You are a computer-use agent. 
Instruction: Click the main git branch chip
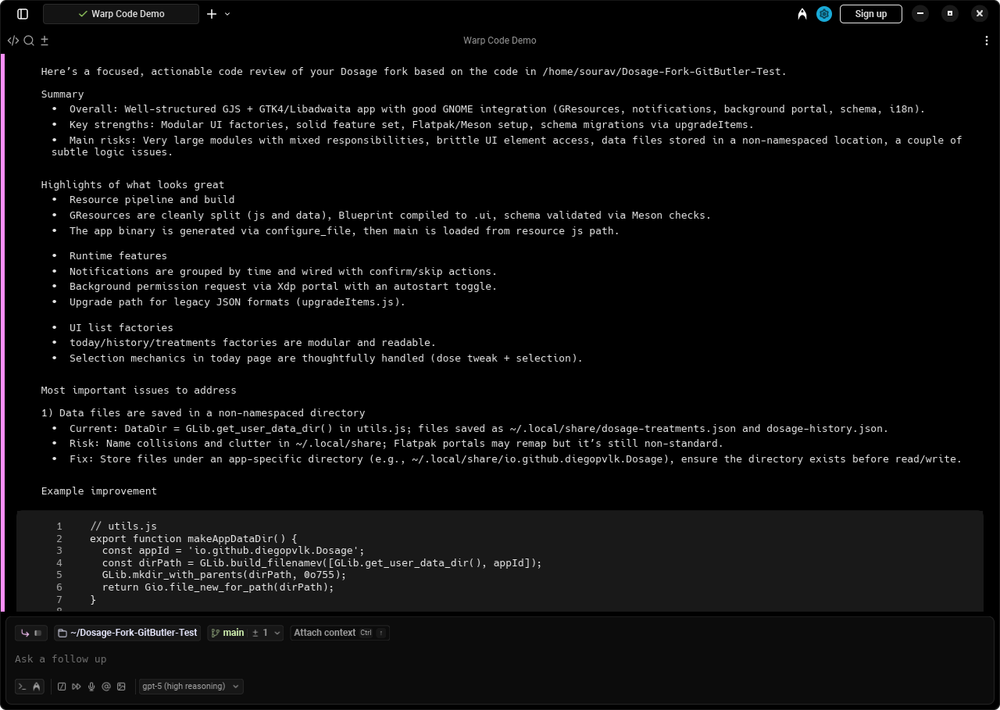(228, 633)
